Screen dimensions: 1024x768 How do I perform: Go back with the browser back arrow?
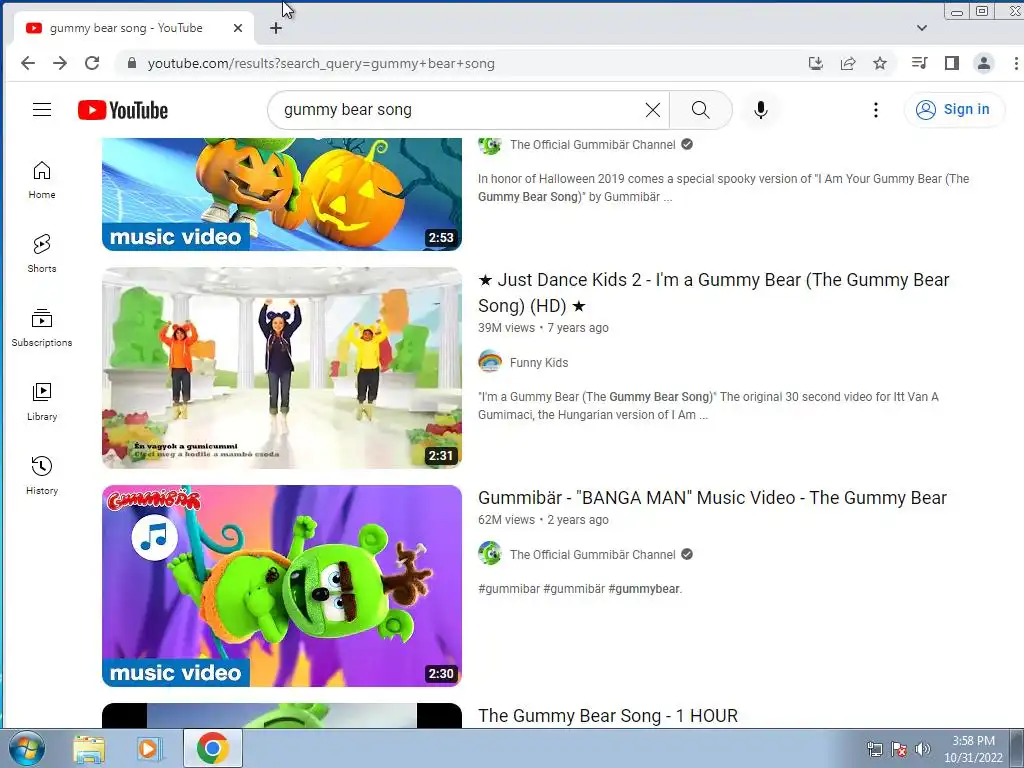27,63
